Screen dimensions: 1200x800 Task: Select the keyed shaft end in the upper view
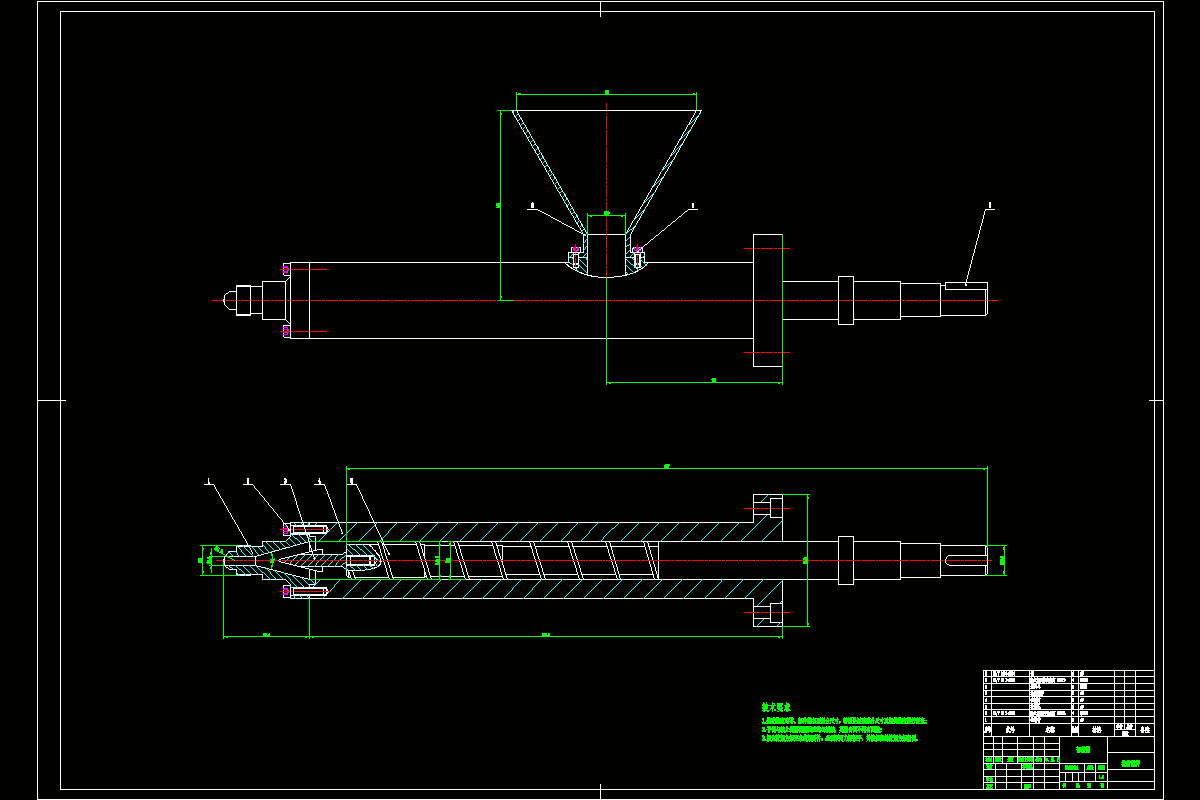coord(965,300)
